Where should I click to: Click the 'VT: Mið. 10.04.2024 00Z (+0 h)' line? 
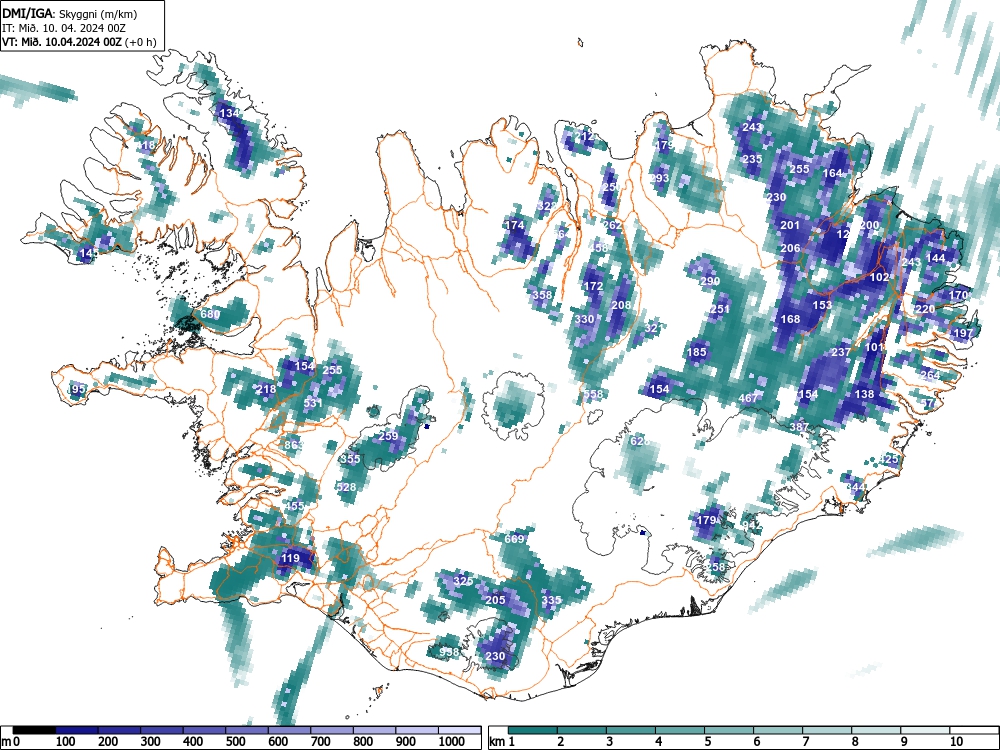(x=79, y=42)
